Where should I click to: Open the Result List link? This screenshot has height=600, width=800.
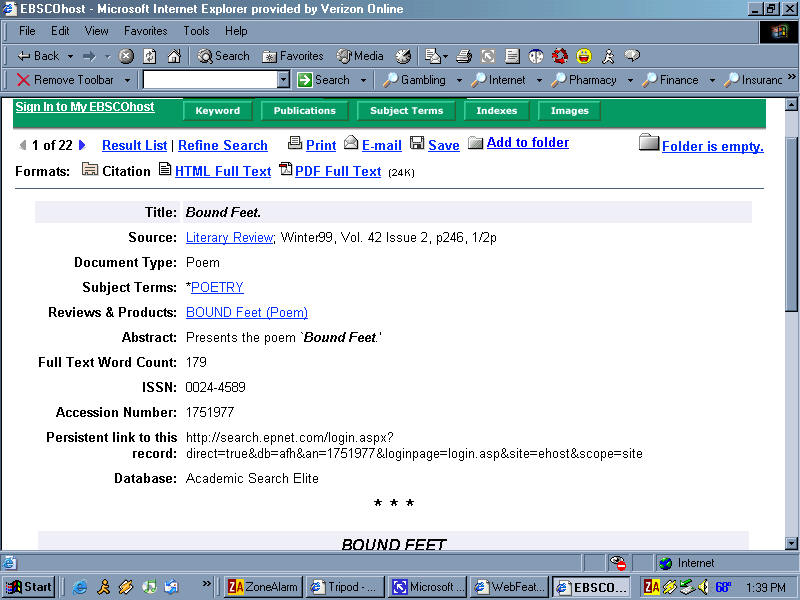[x=135, y=145]
